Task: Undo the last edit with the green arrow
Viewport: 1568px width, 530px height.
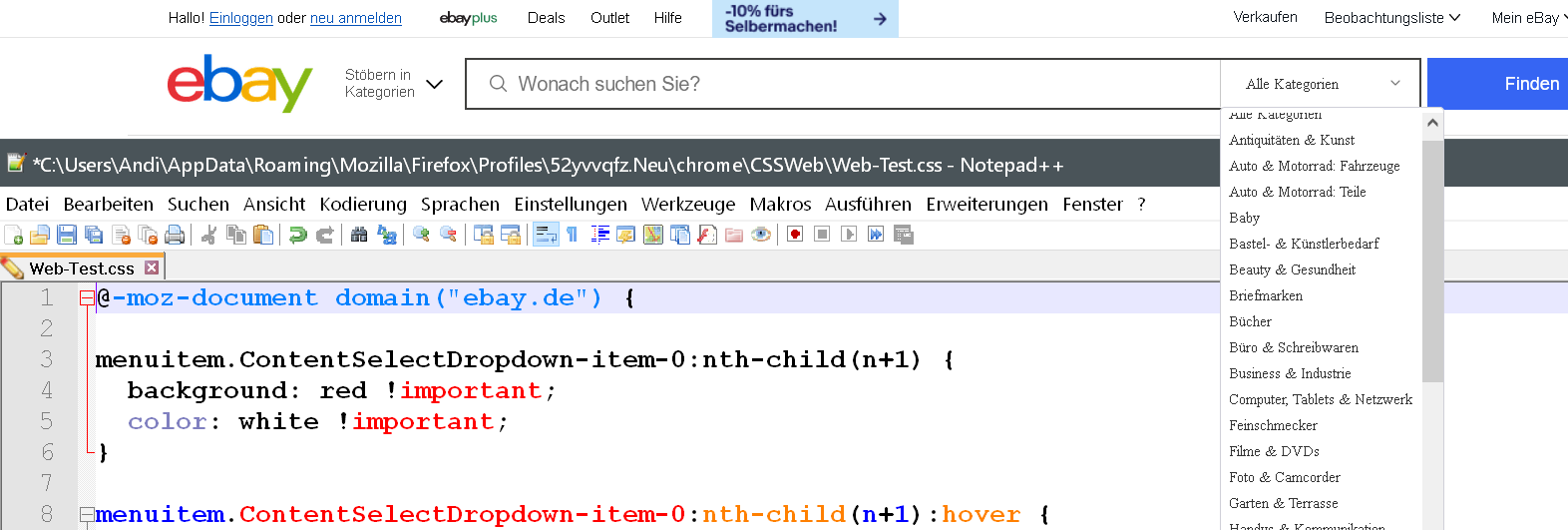Action: pos(297,235)
